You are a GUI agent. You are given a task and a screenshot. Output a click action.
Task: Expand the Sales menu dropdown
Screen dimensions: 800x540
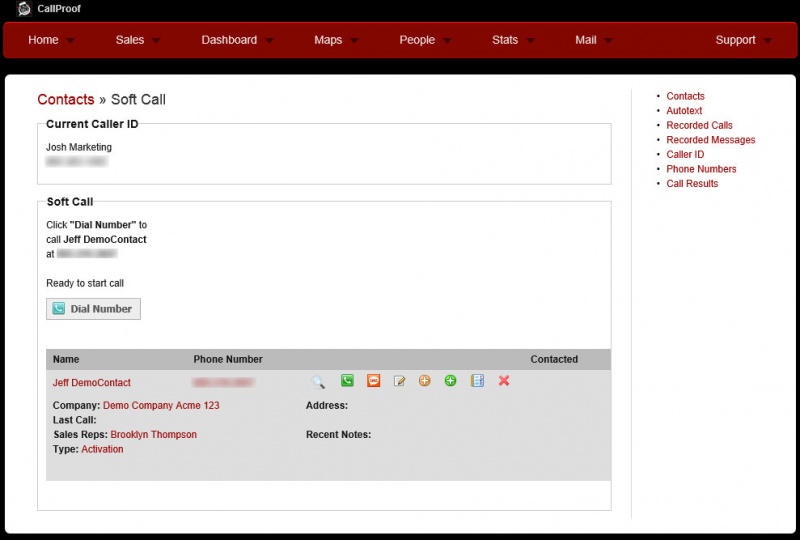pos(138,40)
